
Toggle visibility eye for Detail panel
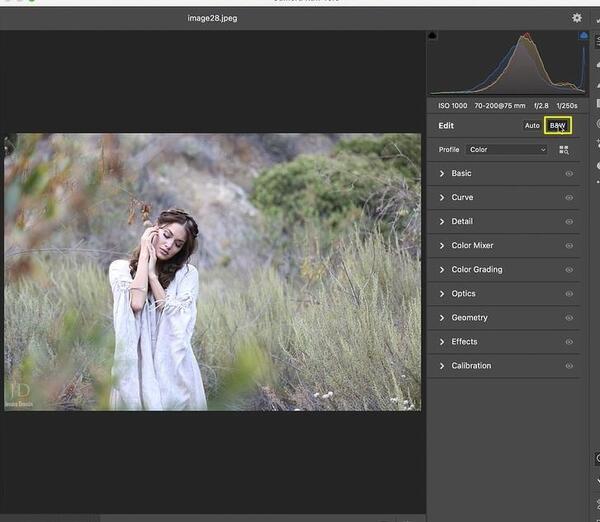click(x=569, y=222)
